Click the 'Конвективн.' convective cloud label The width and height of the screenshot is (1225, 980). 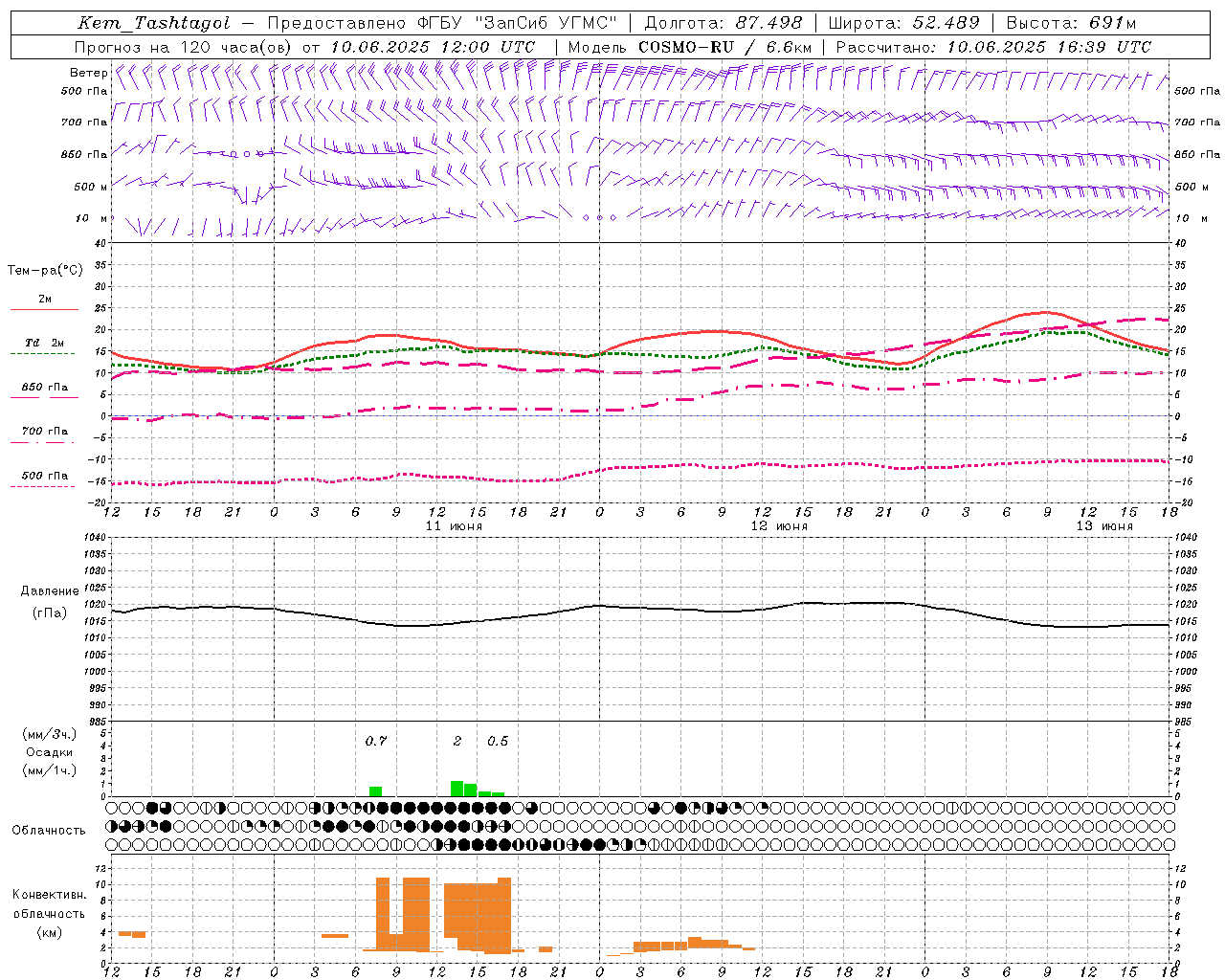point(50,895)
